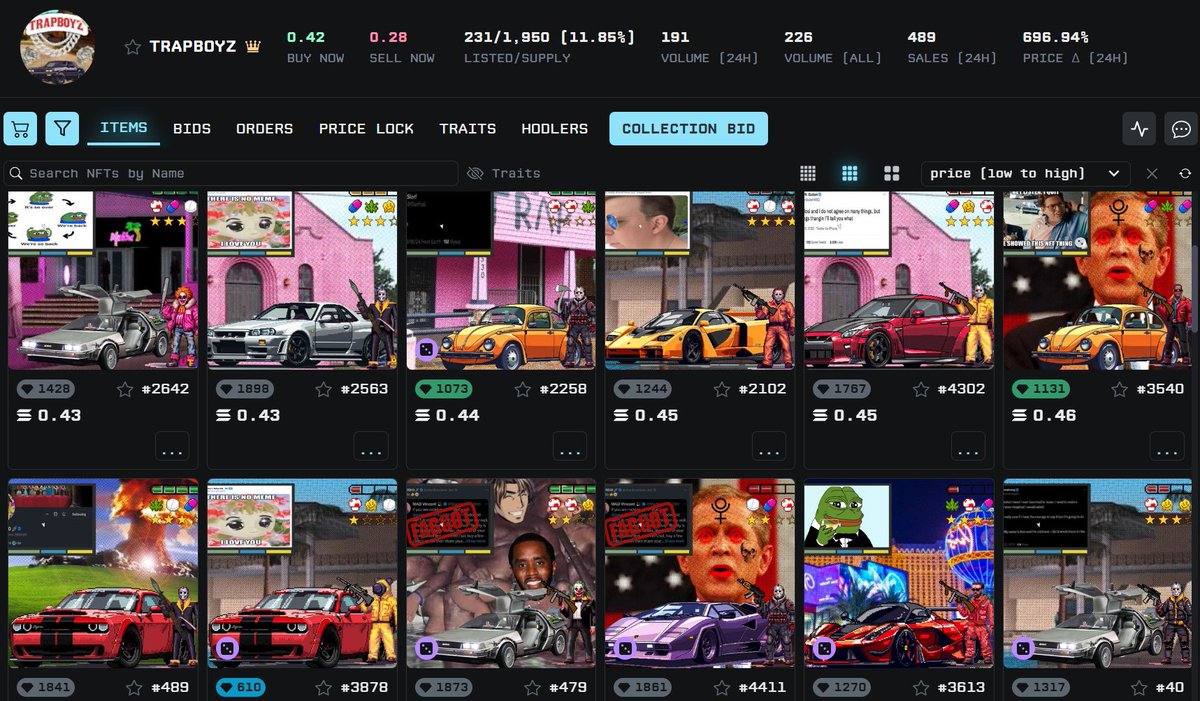
Task: Open the purple Lamborghini thumbnail for #4411
Action: click(699, 574)
